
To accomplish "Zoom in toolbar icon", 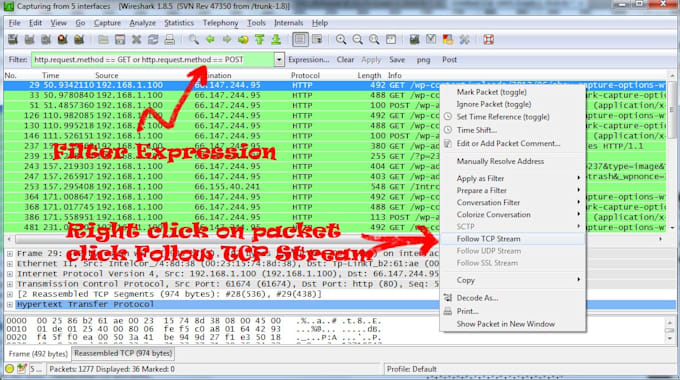I will tap(341, 39).
